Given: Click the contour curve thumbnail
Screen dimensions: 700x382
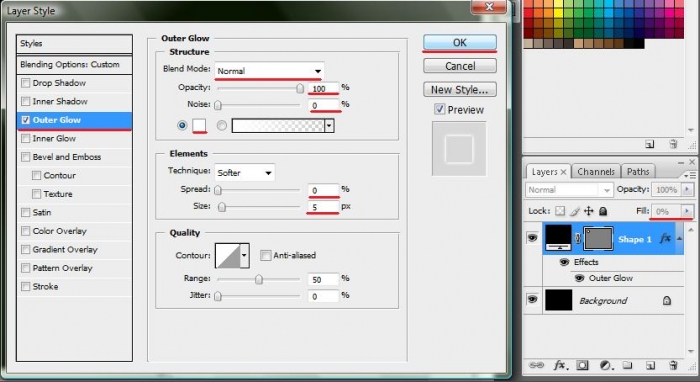Looking at the screenshot, I should [227, 255].
